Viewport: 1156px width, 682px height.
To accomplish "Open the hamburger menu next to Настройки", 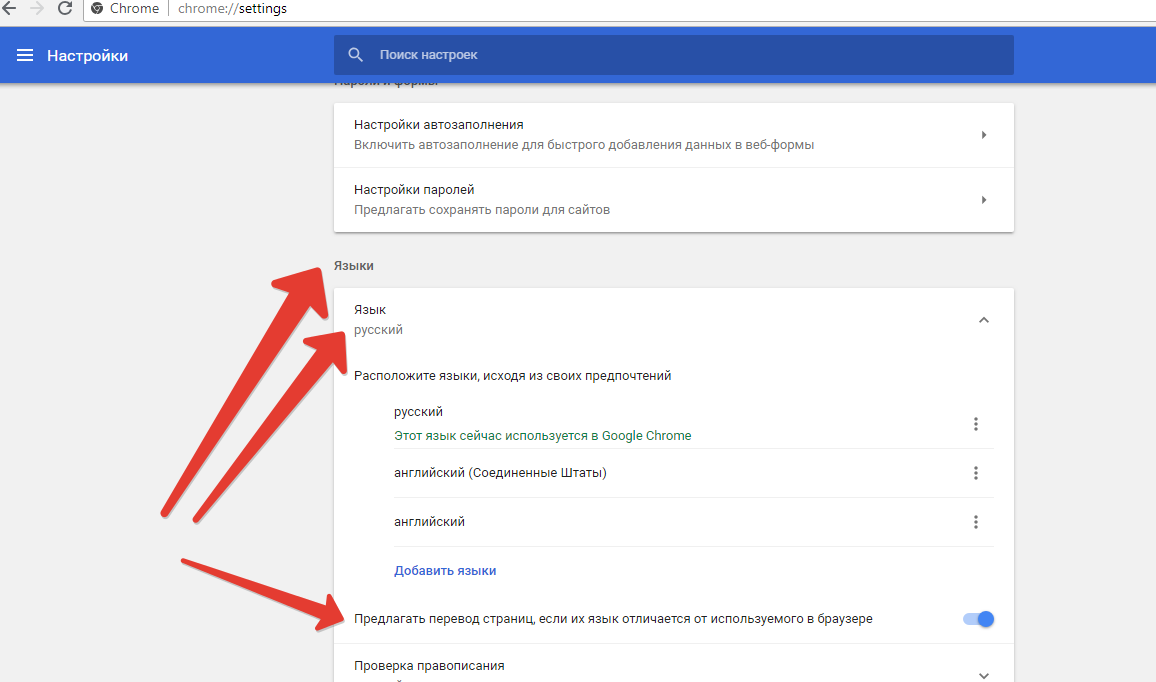I will coord(25,55).
